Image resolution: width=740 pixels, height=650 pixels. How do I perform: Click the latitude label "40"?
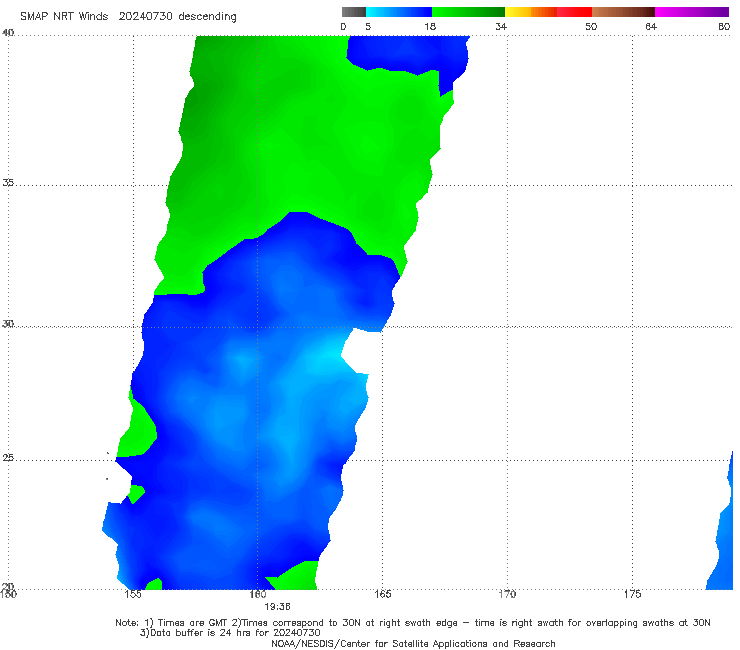click(x=8, y=33)
